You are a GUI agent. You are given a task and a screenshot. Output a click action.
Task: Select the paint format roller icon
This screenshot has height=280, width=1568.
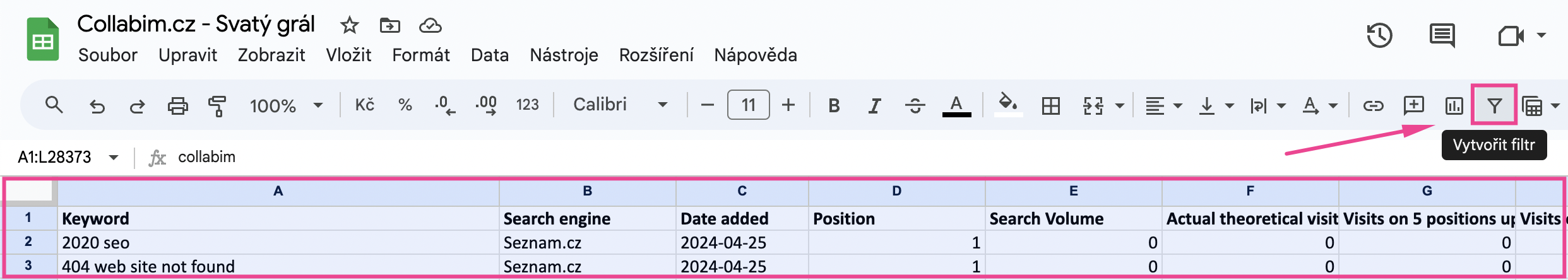point(217,105)
